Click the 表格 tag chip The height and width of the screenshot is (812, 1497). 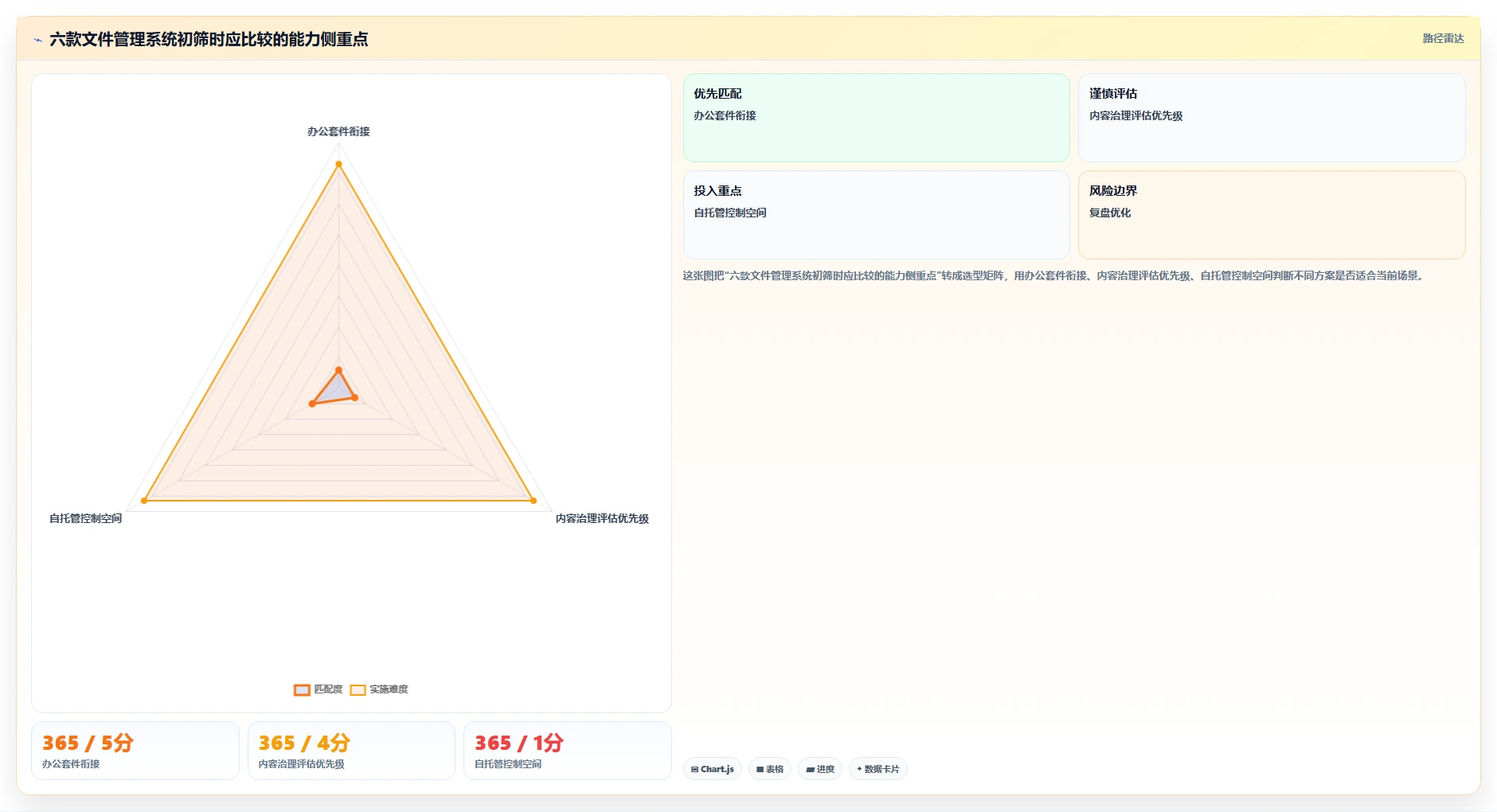click(770, 769)
